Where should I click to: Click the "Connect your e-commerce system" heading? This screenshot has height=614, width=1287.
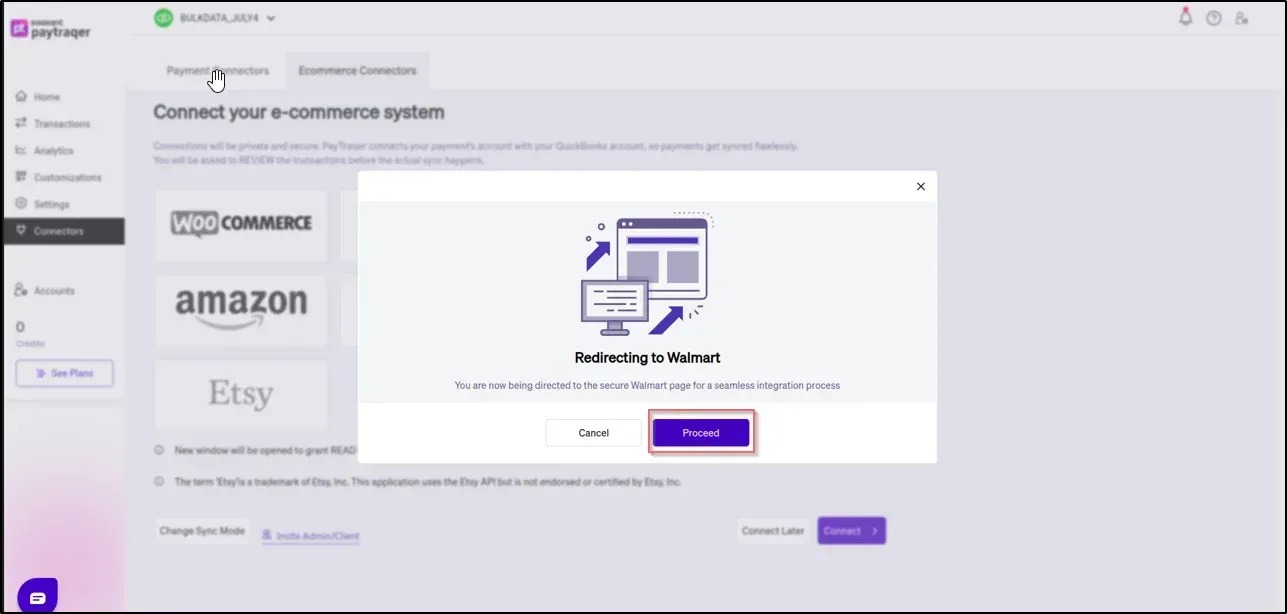tap(299, 112)
